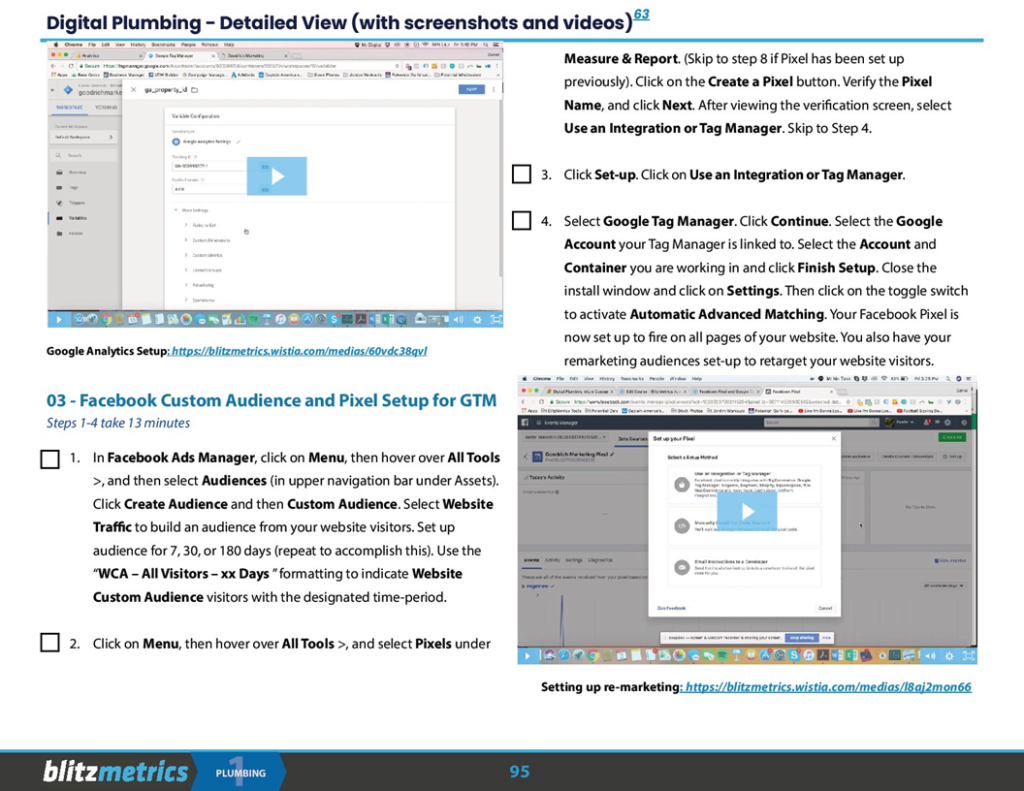1024x791 pixels.
Task: Expand the Custom Dimensions section
Action: [207, 240]
